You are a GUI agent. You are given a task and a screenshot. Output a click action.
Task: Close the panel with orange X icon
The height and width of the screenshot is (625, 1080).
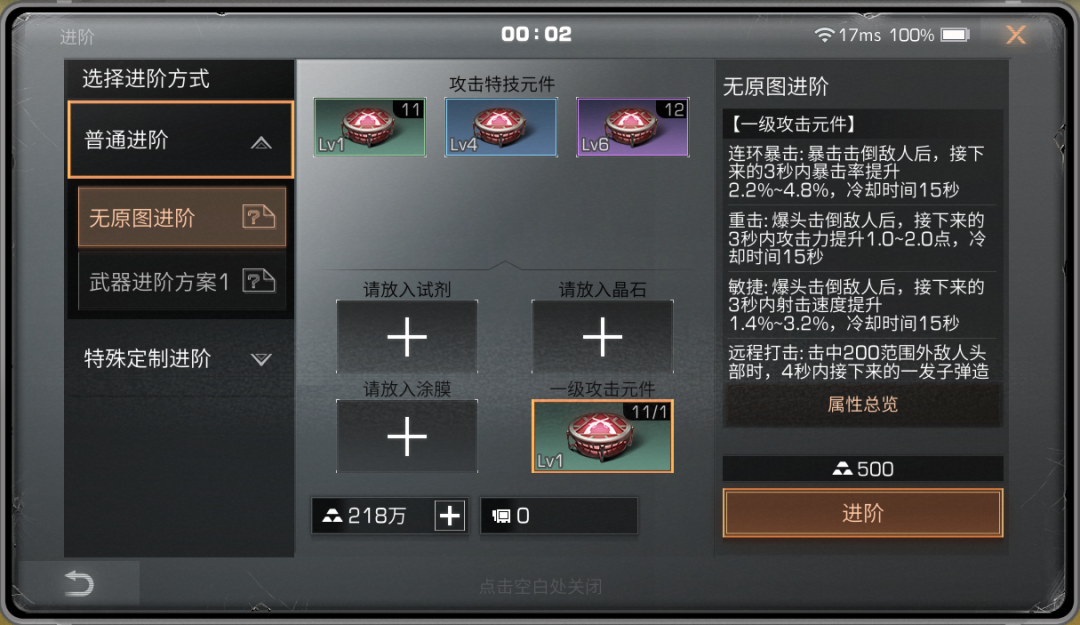tap(1016, 34)
